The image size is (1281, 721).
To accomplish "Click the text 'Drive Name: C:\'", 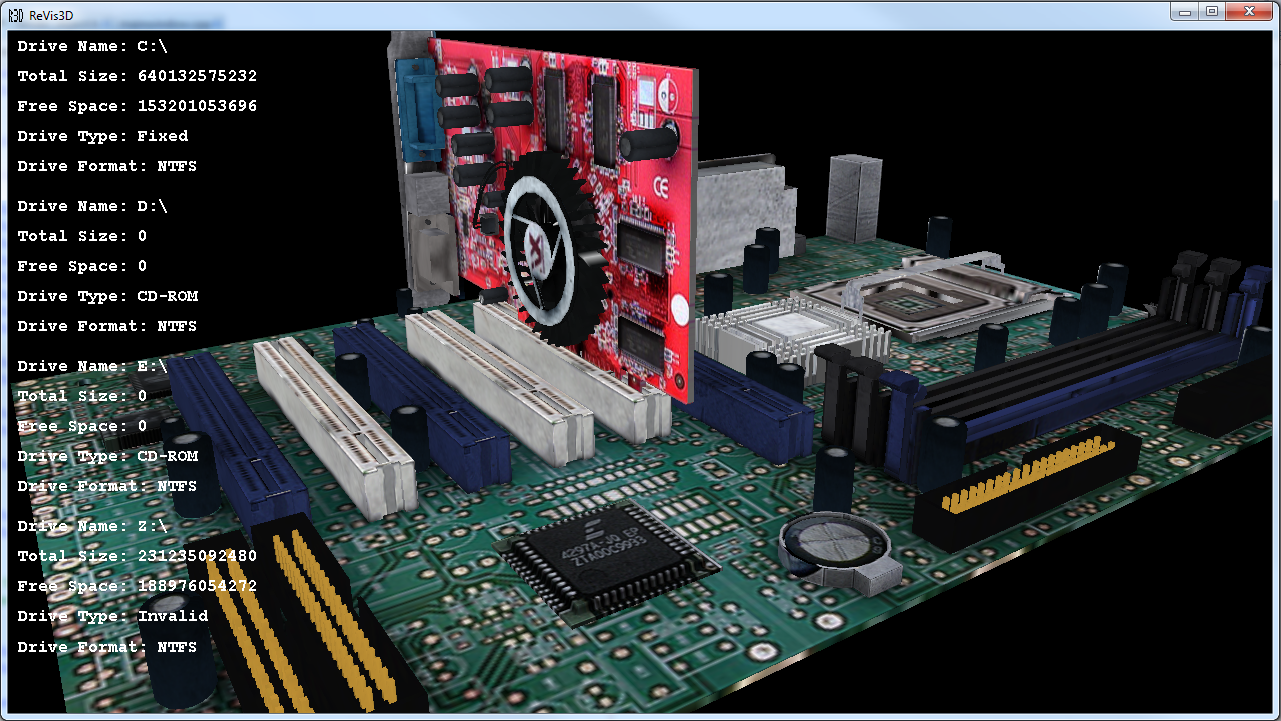I will [93, 46].
